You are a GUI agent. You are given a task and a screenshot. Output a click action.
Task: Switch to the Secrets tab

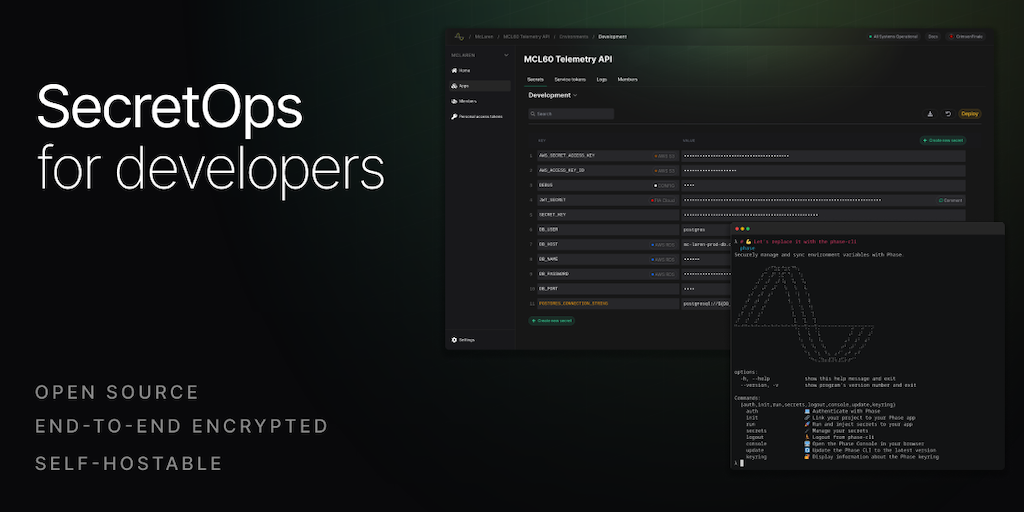click(x=536, y=80)
